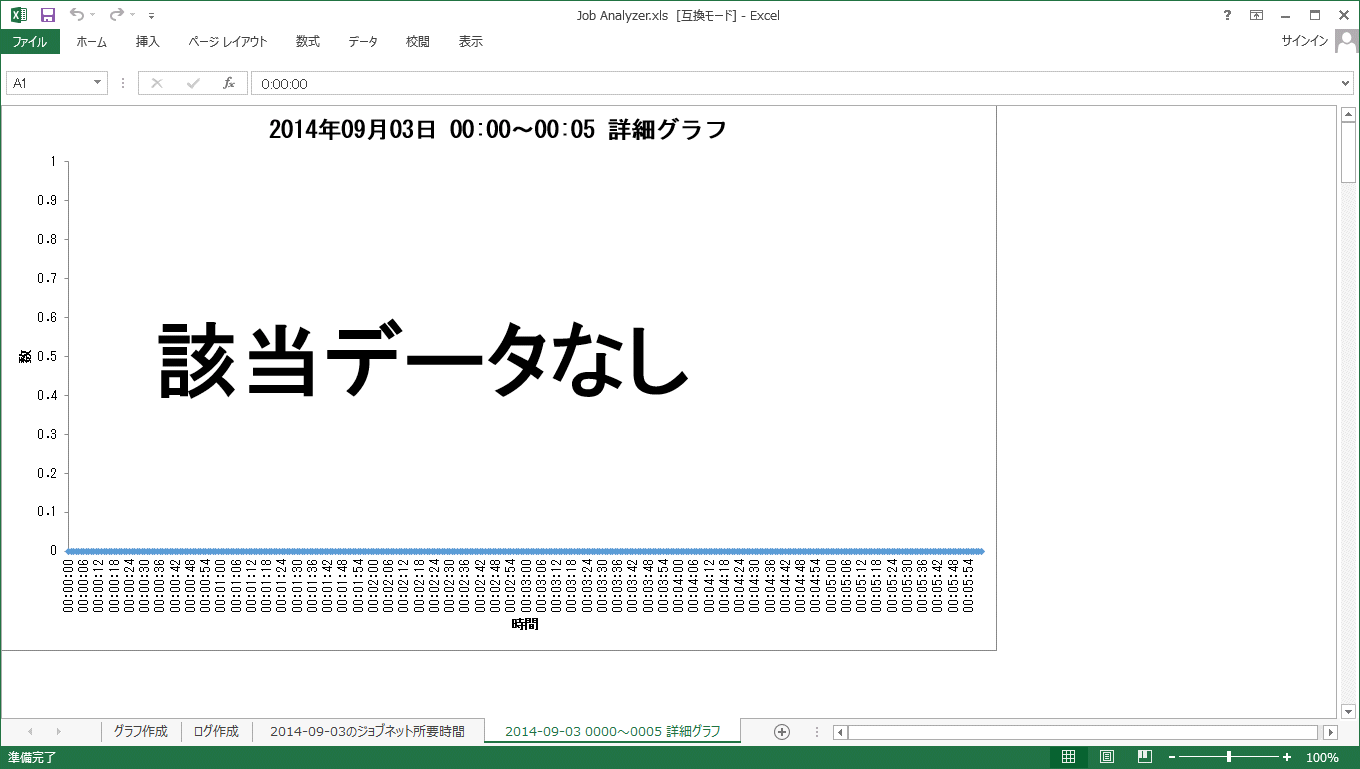This screenshot has width=1360, height=769.
Task: Click the Save icon in quick access toolbar
Action: [x=47, y=15]
